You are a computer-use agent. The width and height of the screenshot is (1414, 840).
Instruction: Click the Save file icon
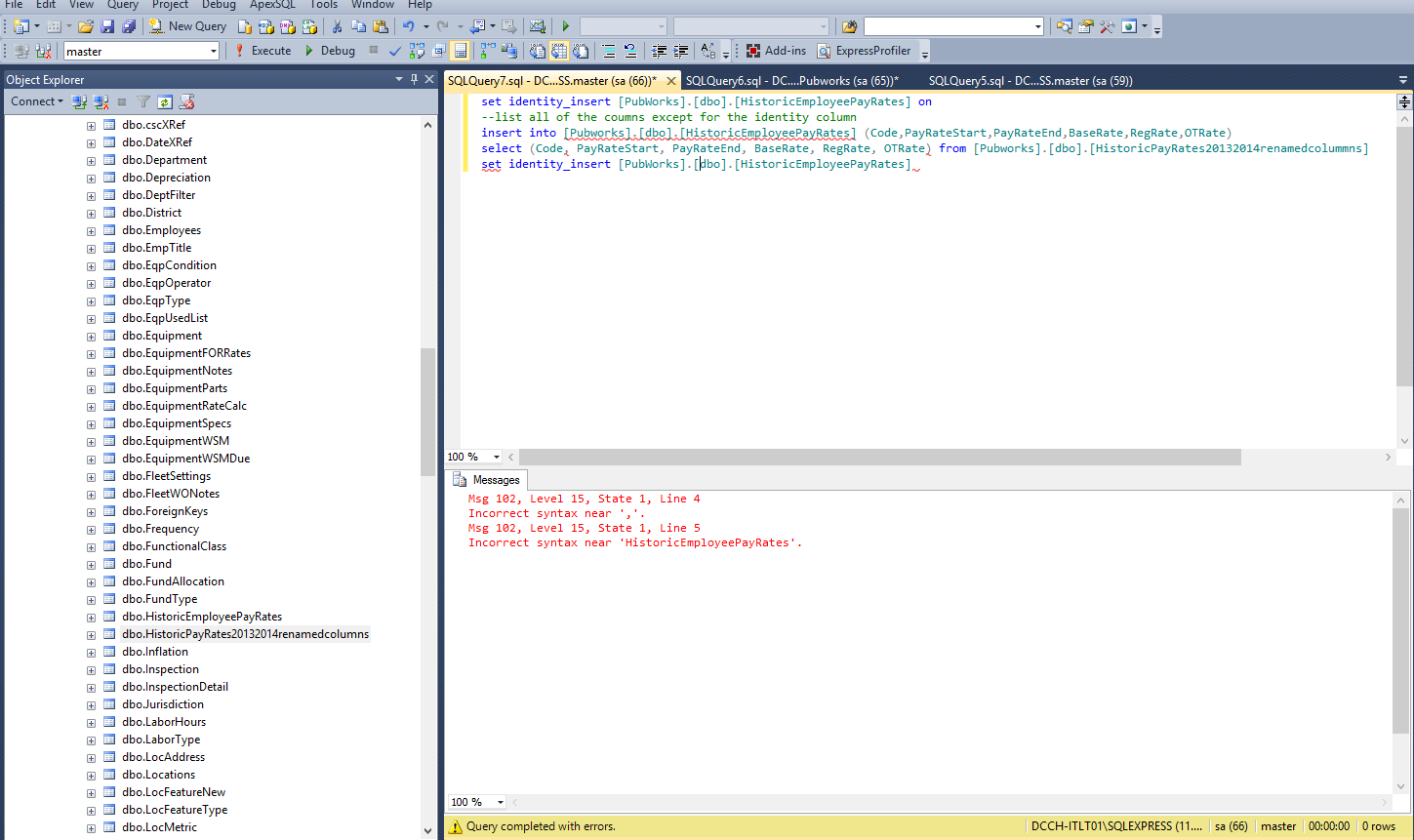point(107,26)
